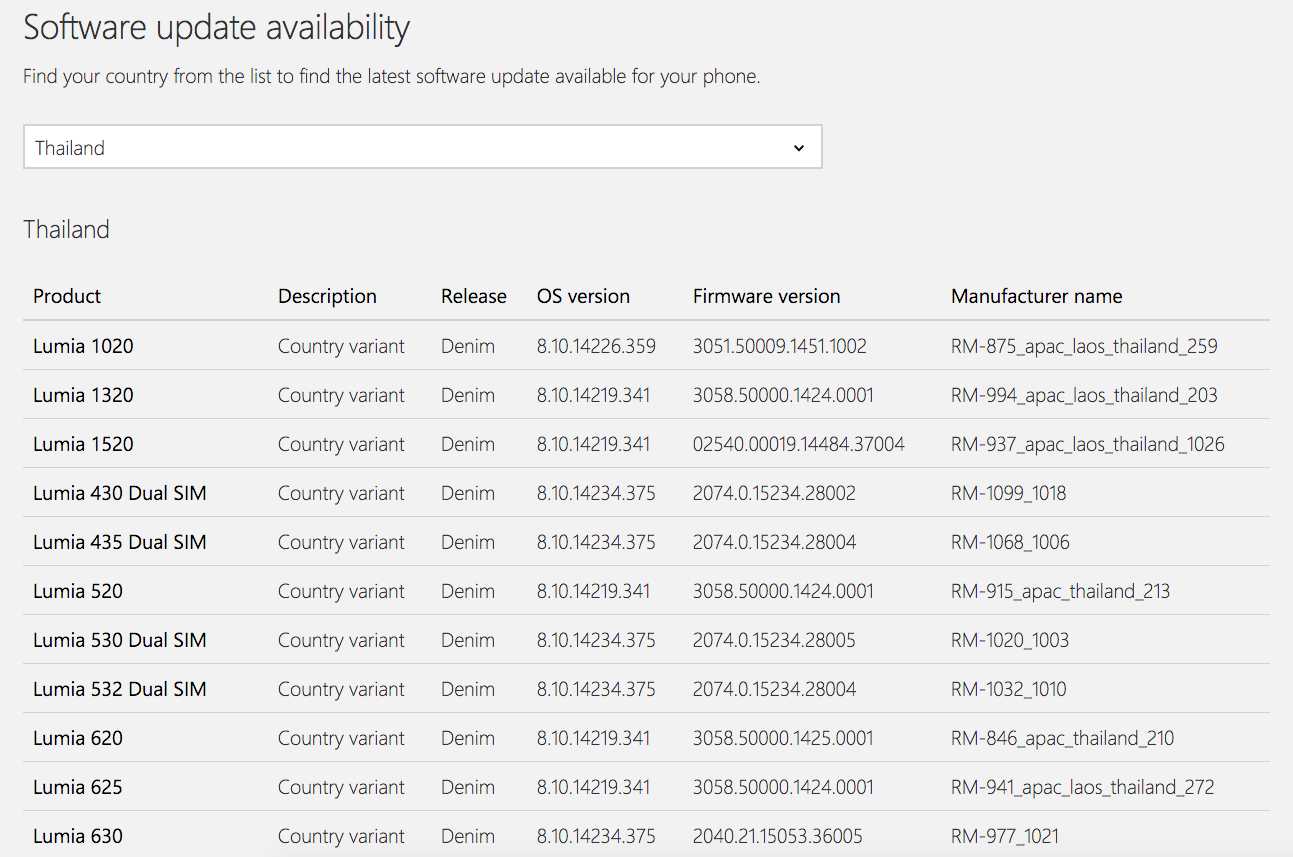Click the Release column header
This screenshot has height=857, width=1293.
tap(473, 296)
